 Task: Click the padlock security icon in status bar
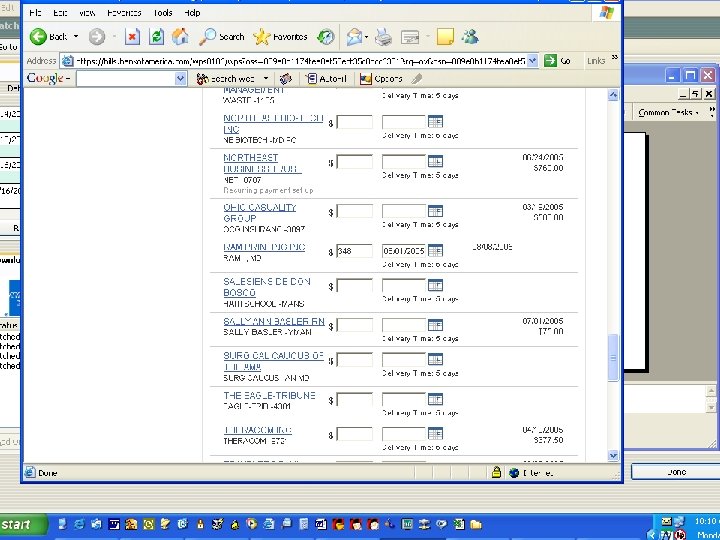point(496,472)
